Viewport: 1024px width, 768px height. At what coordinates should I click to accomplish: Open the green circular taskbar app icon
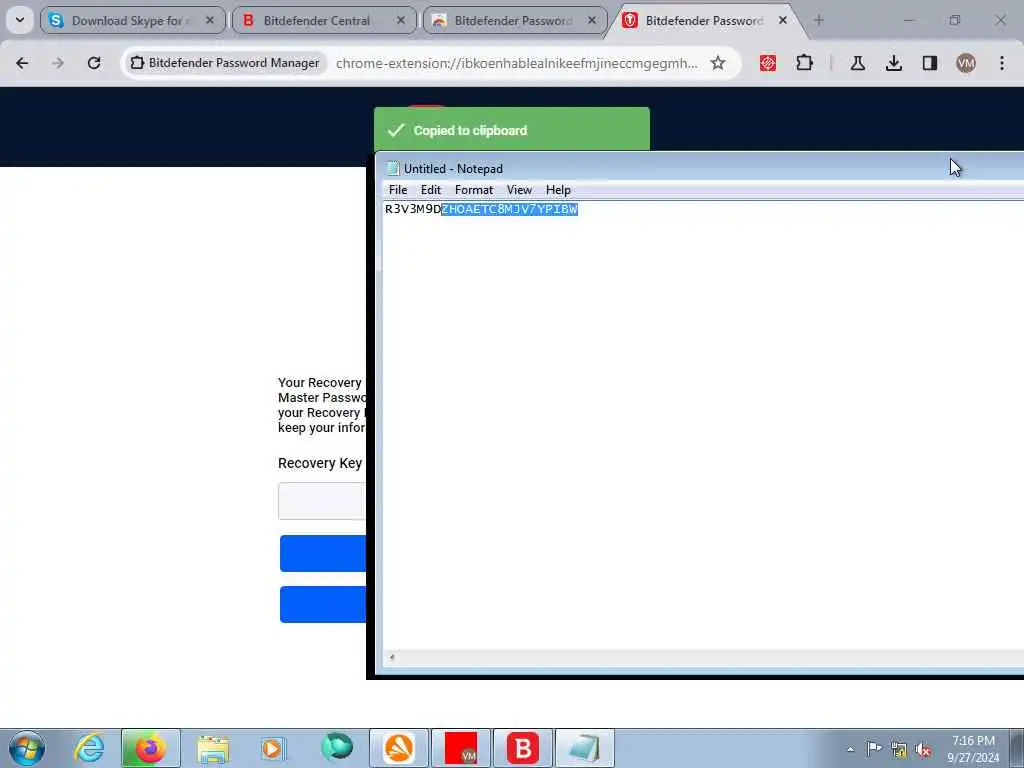pos(337,748)
